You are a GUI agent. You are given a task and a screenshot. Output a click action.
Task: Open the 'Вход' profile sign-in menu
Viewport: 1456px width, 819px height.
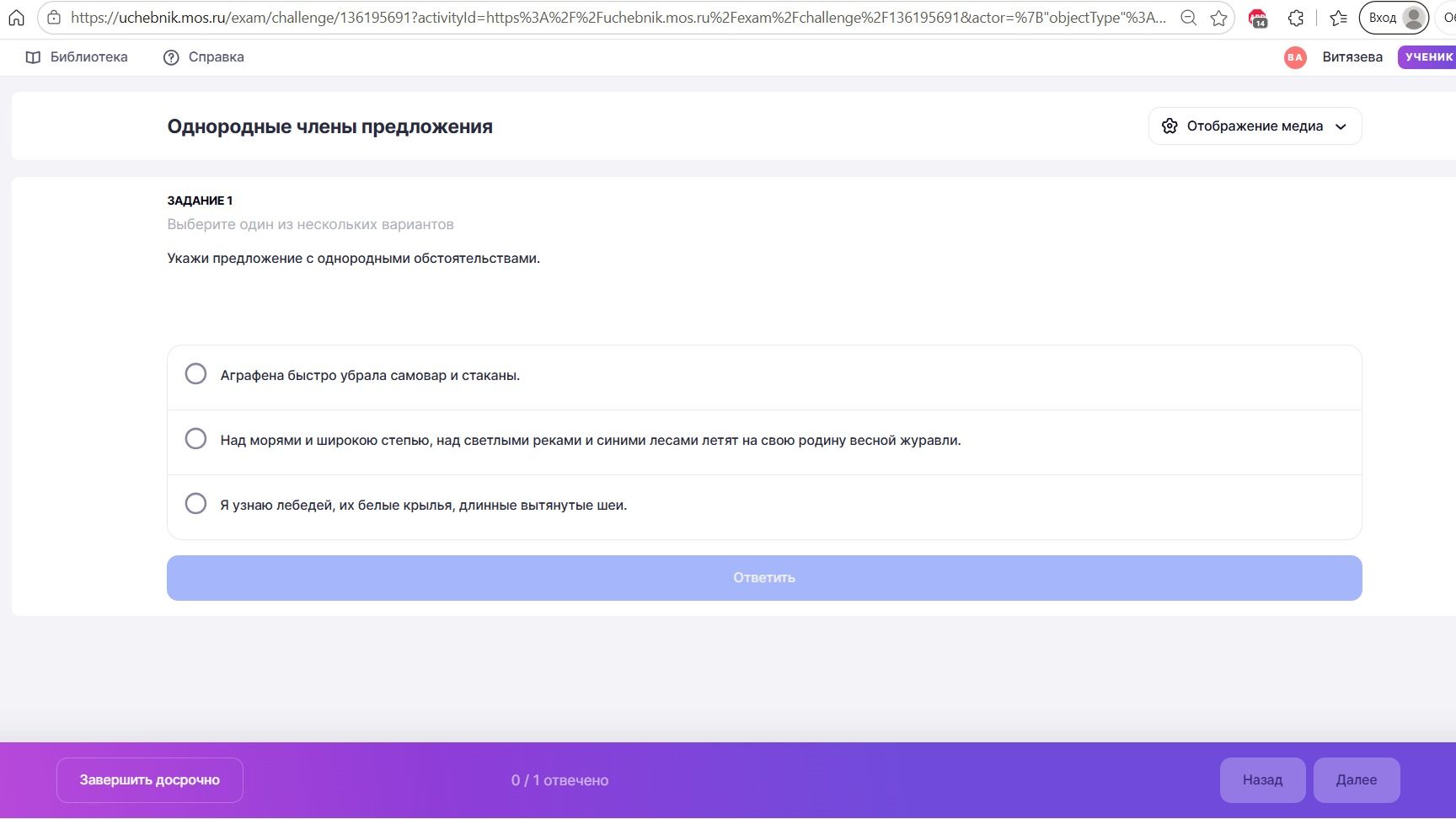(x=1394, y=18)
